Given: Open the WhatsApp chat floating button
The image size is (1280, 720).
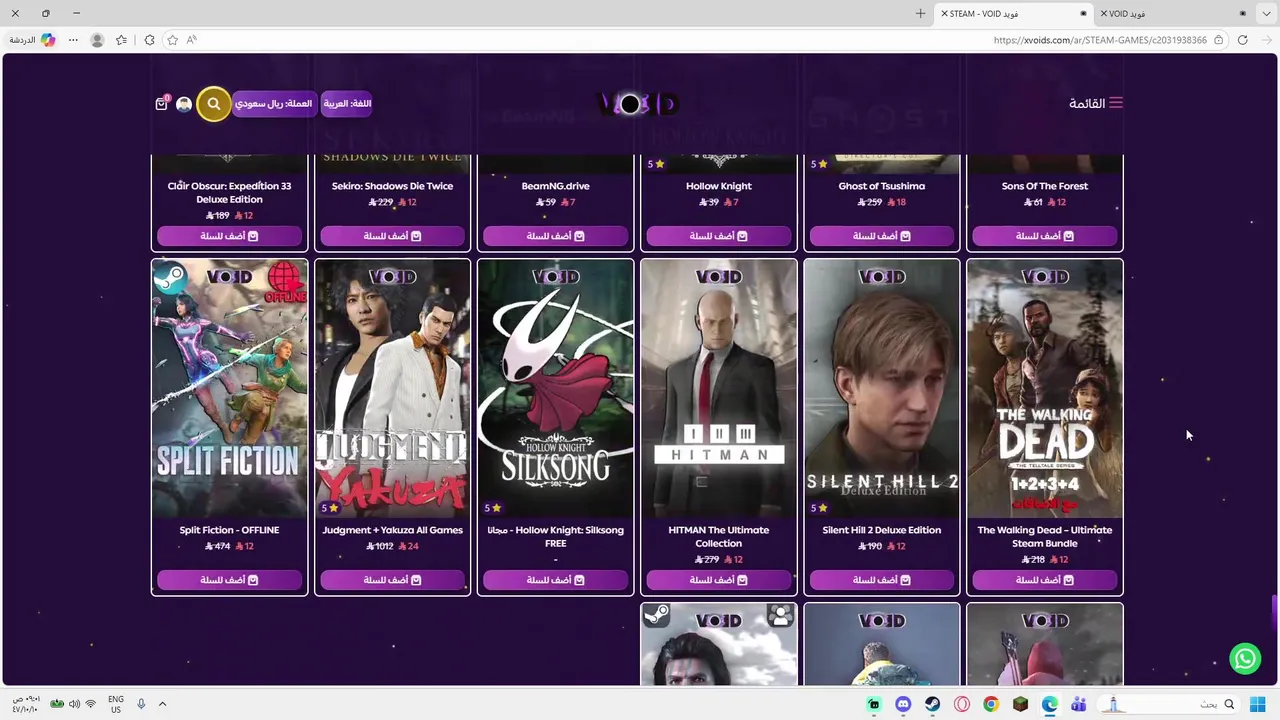Looking at the screenshot, I should [1245, 658].
